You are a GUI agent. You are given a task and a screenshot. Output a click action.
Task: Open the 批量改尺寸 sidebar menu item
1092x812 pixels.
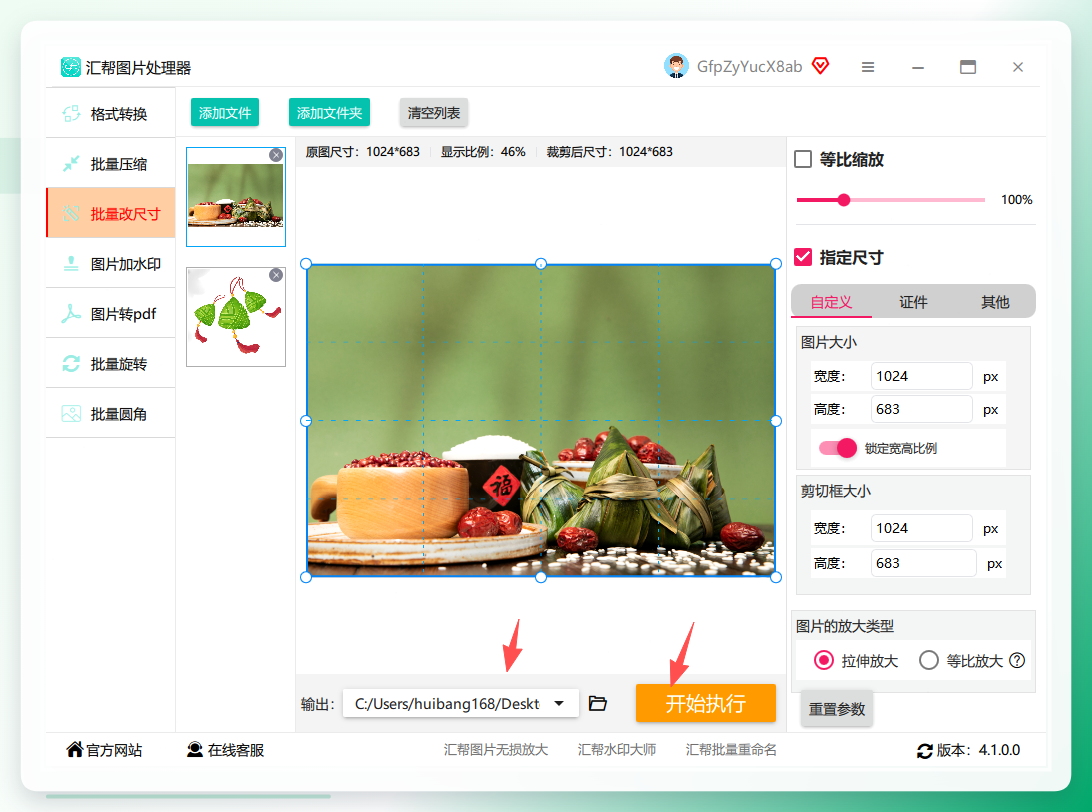tap(111, 212)
